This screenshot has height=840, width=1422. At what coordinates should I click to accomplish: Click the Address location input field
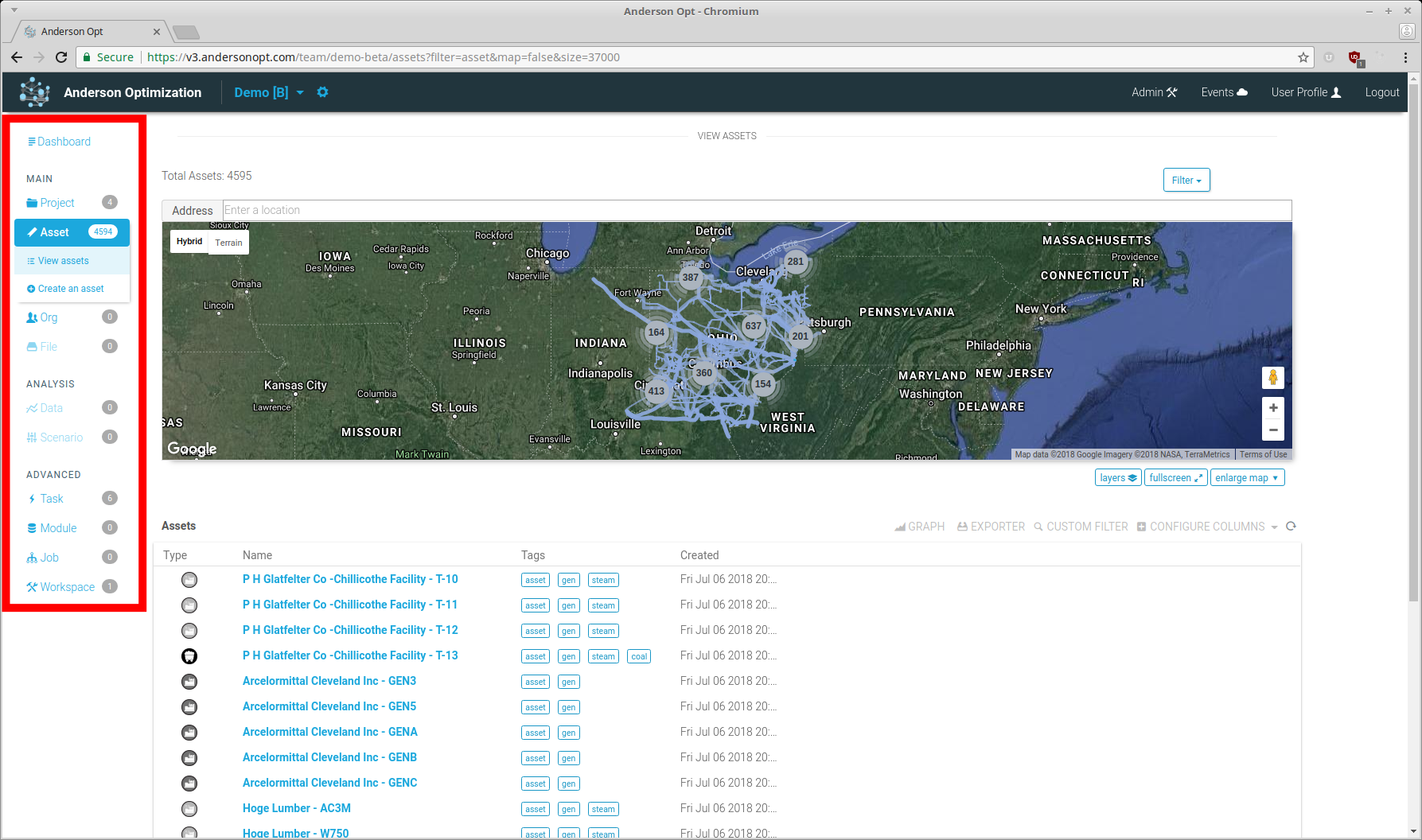tap(757, 210)
